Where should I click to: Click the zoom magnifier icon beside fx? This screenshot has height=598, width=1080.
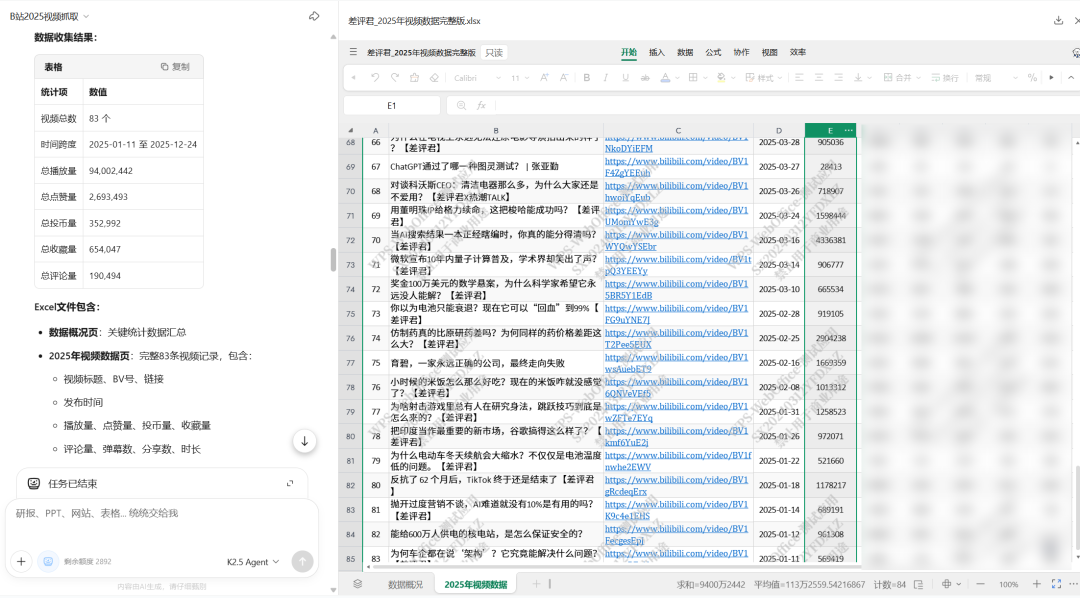tap(461, 105)
